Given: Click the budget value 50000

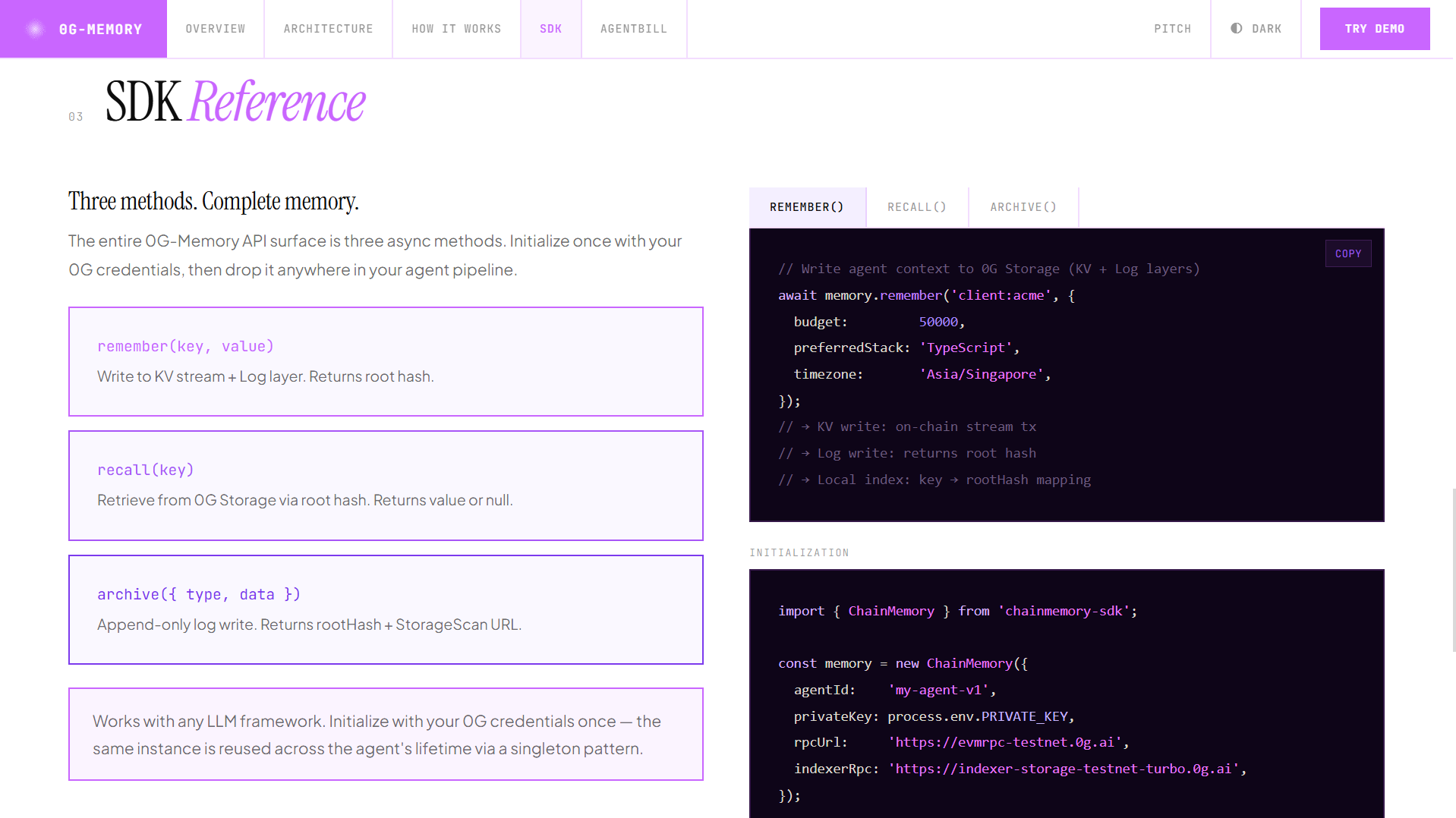Looking at the screenshot, I should [x=938, y=322].
